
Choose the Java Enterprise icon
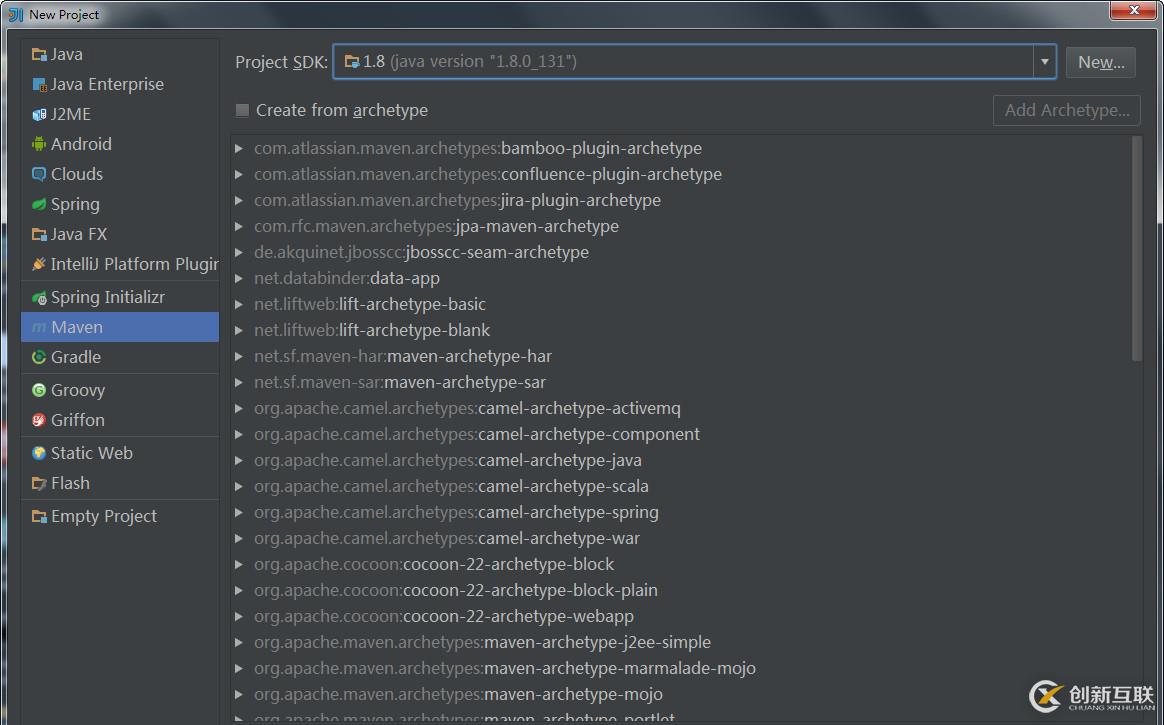(x=39, y=85)
